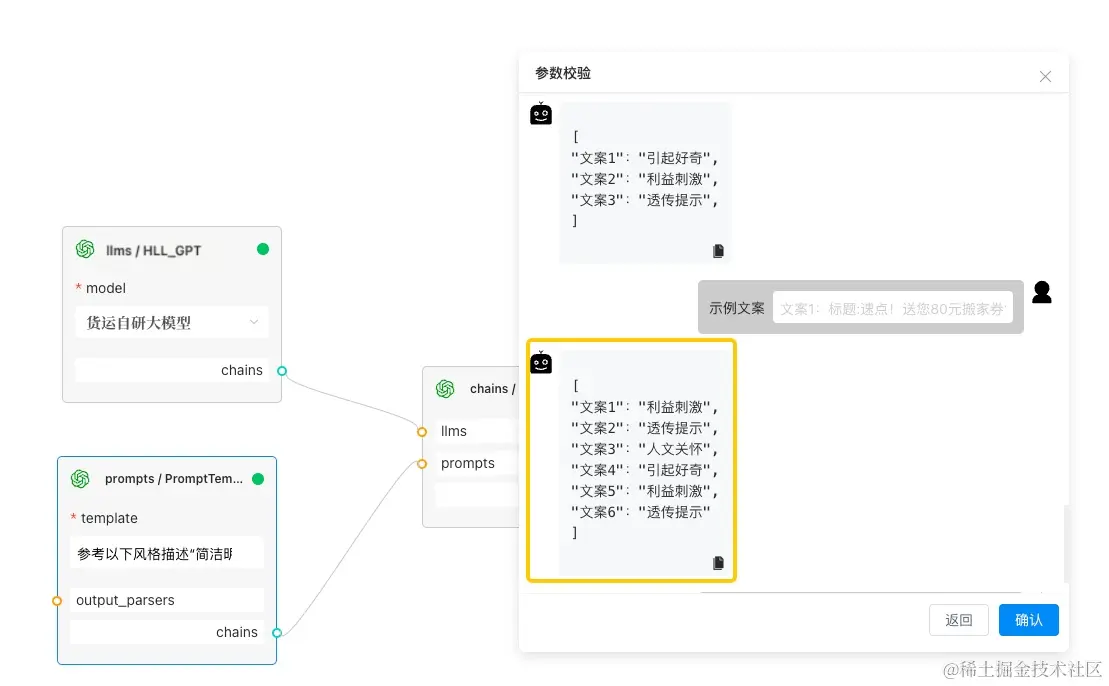Click the model label in llms node
Image resolution: width=1109 pixels, height=686 pixels.
click(x=105, y=288)
